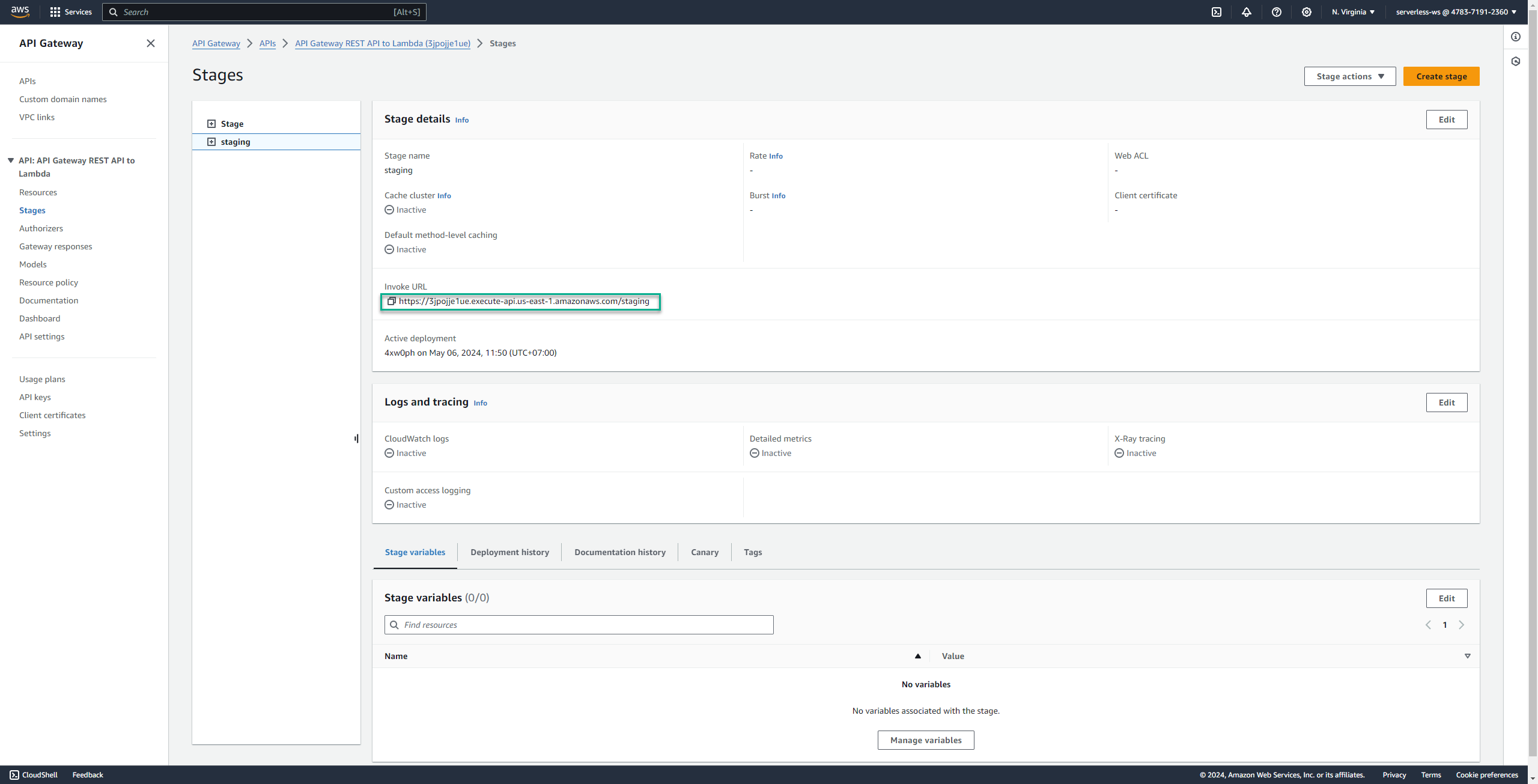Switch to the Canary tab
Image resolution: width=1538 pixels, height=784 pixels.
(x=705, y=552)
